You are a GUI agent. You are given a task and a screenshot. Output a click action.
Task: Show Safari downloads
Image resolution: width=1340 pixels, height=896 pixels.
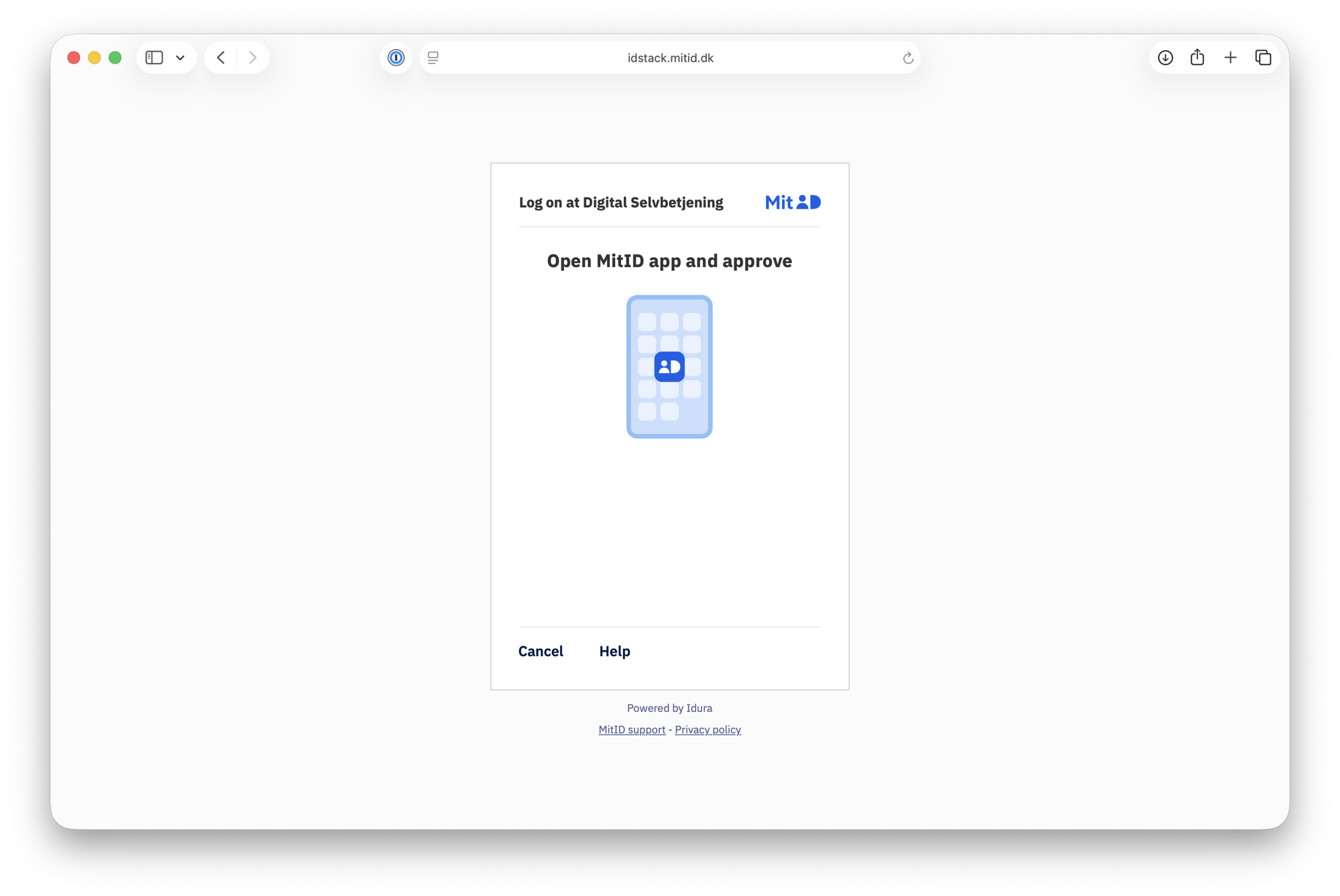pos(1165,58)
